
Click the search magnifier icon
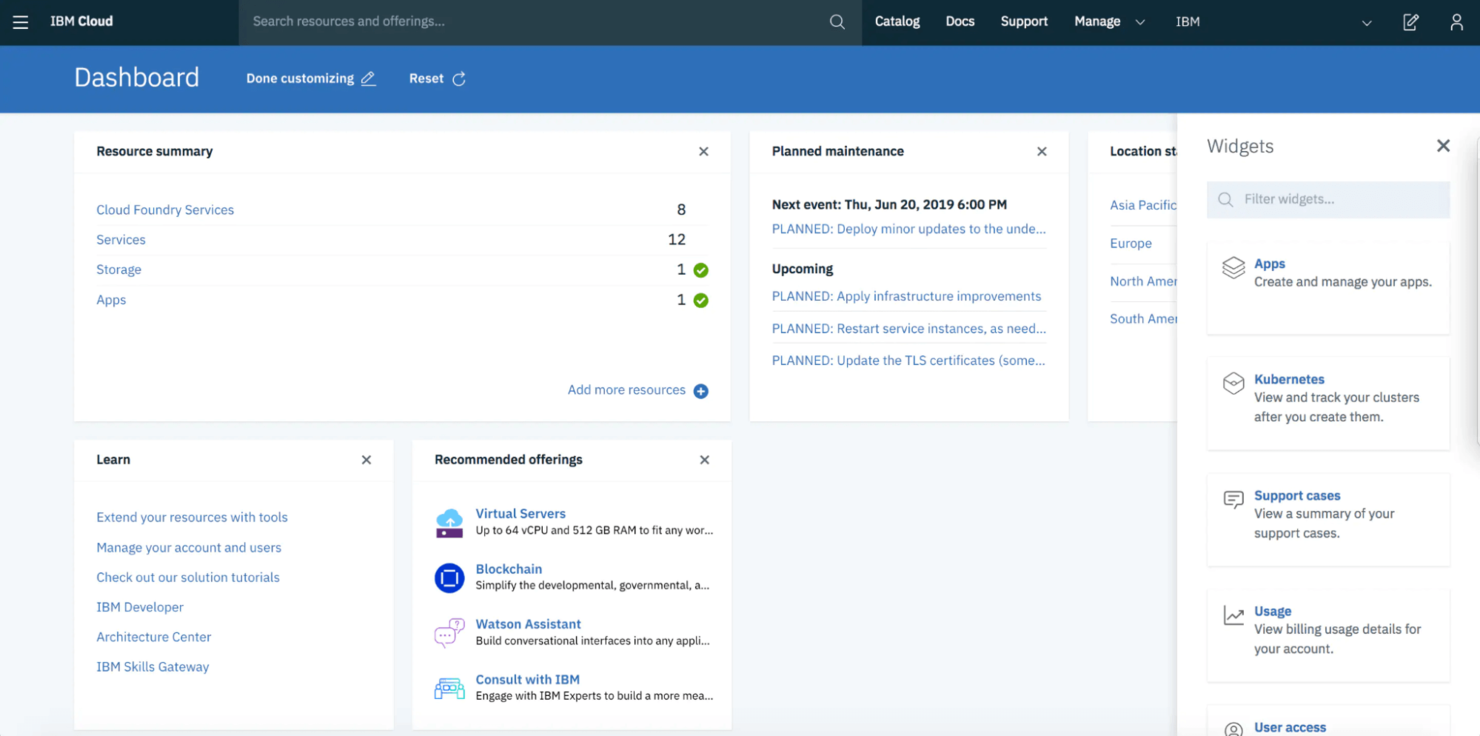(x=837, y=21)
